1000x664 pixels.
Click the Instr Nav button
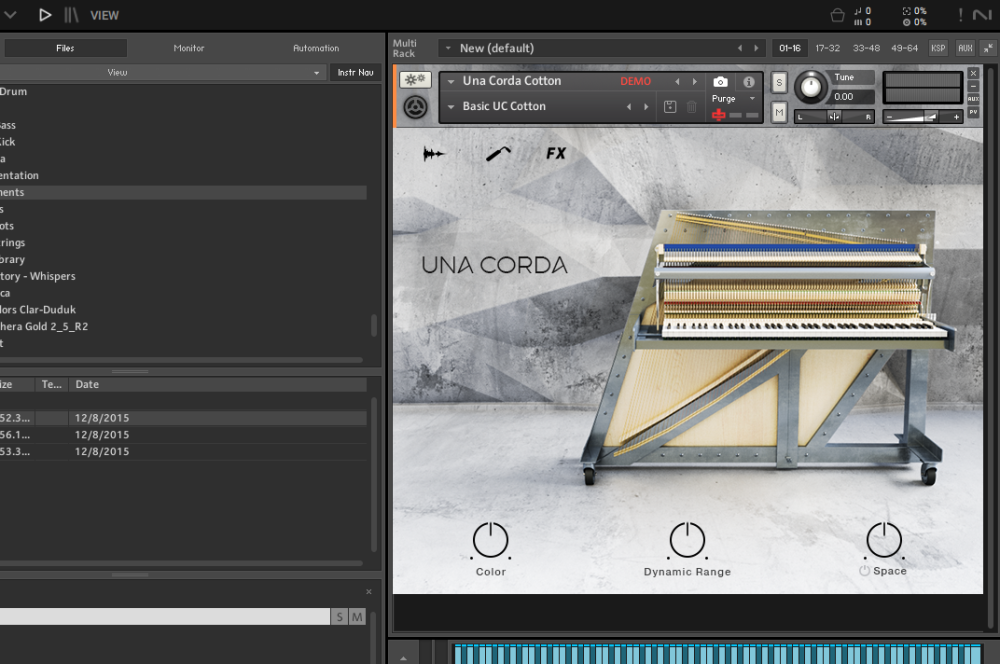point(355,73)
